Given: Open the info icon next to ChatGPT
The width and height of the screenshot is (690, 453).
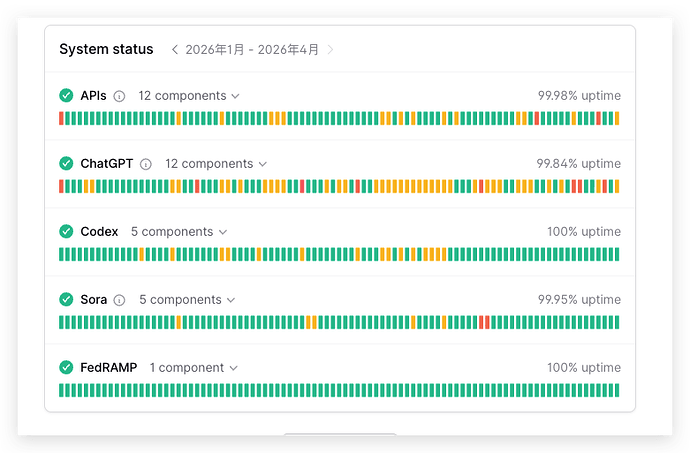Looking at the screenshot, I should [146, 164].
